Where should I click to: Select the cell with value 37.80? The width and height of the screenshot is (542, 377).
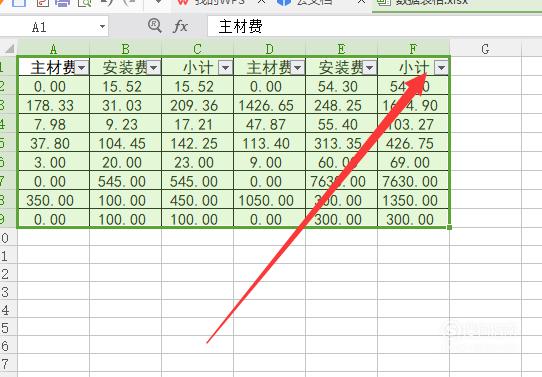coord(54,143)
